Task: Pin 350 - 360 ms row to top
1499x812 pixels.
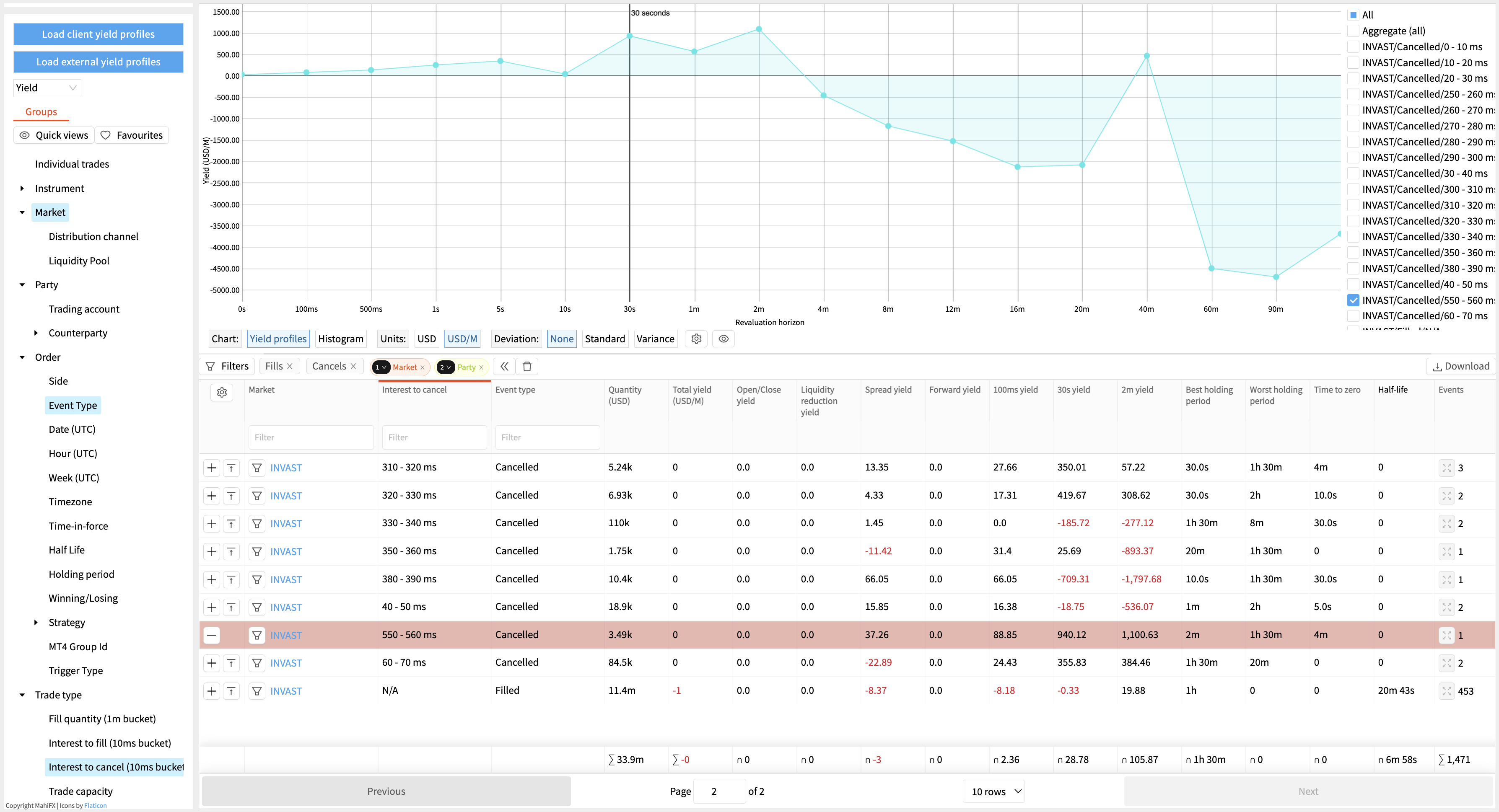Action: [x=232, y=551]
